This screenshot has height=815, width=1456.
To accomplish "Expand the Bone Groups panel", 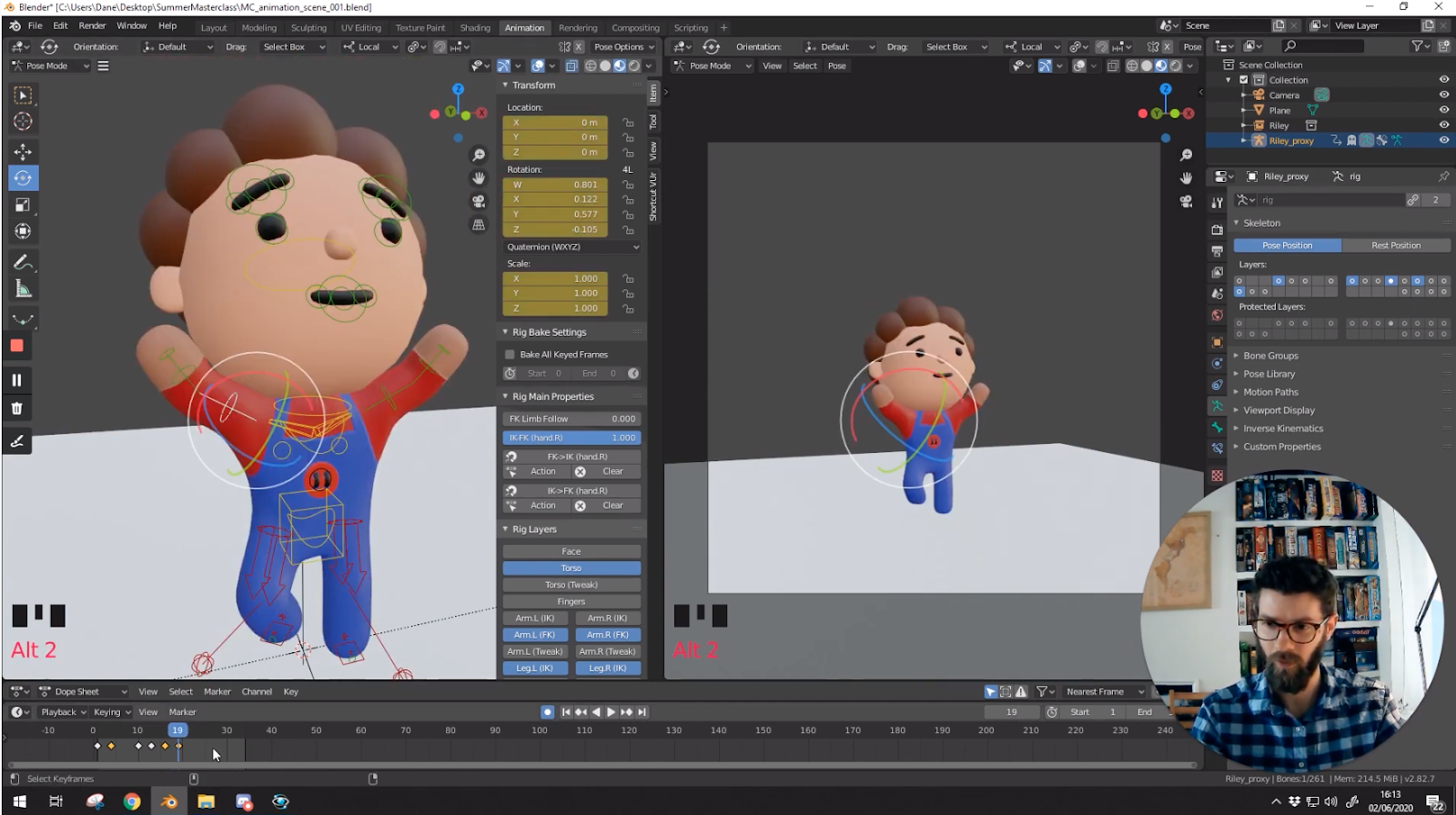I will point(1270,356).
